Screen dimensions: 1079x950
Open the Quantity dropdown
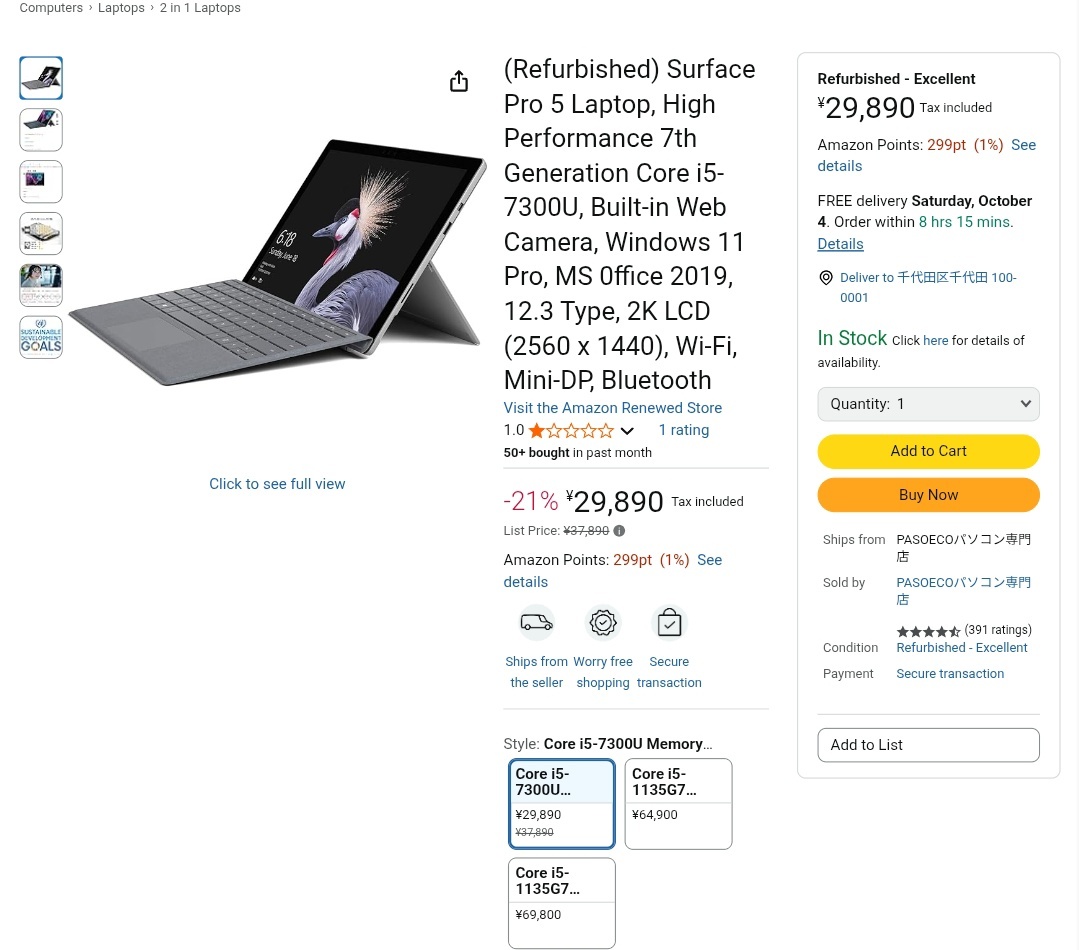click(x=928, y=404)
